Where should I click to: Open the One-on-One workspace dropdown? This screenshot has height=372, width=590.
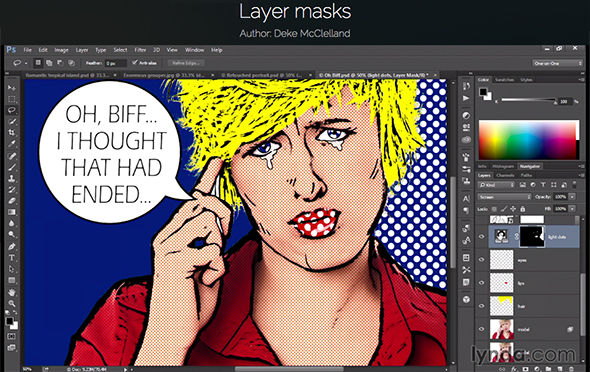point(557,63)
